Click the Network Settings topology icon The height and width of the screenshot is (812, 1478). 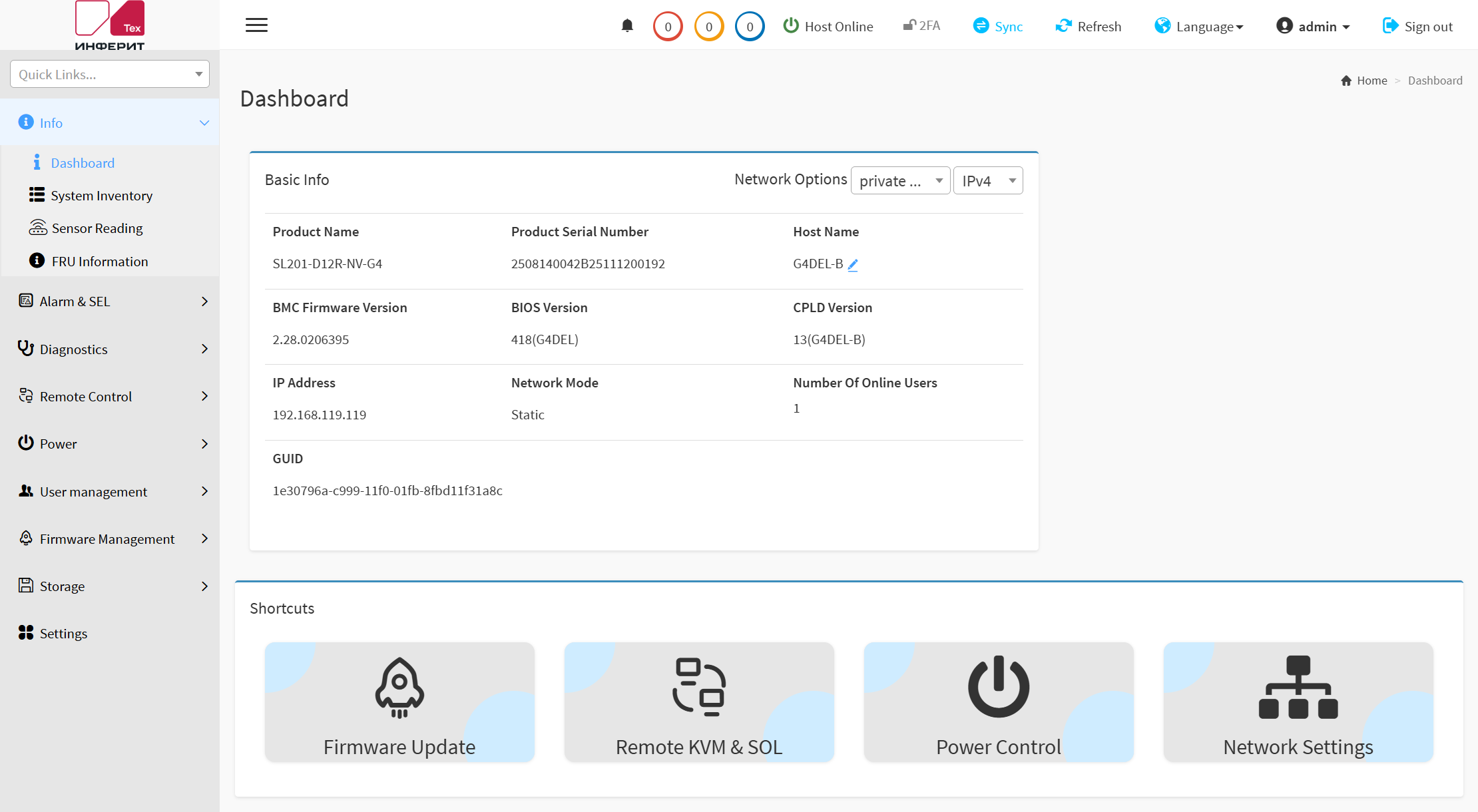click(1298, 687)
